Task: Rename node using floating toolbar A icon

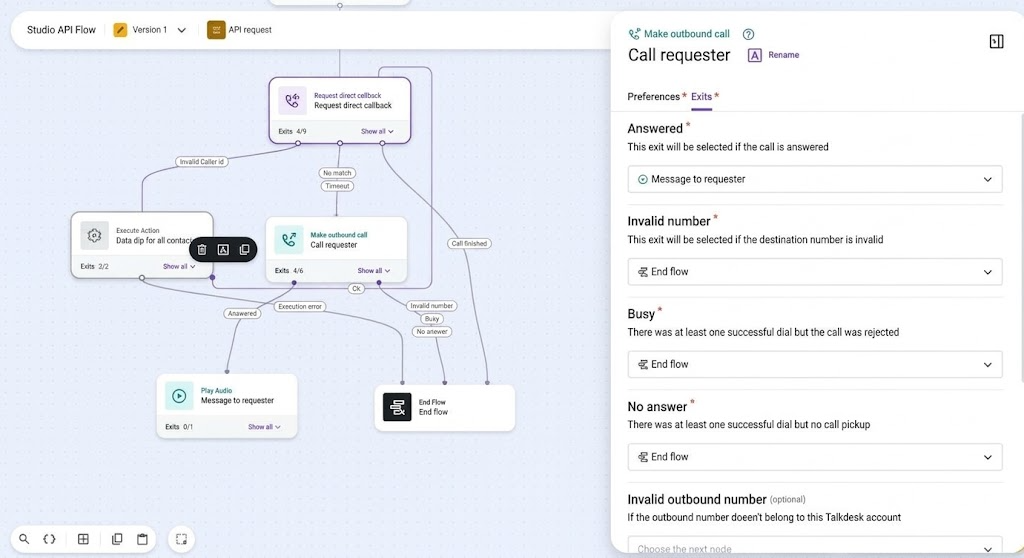Action: point(223,250)
